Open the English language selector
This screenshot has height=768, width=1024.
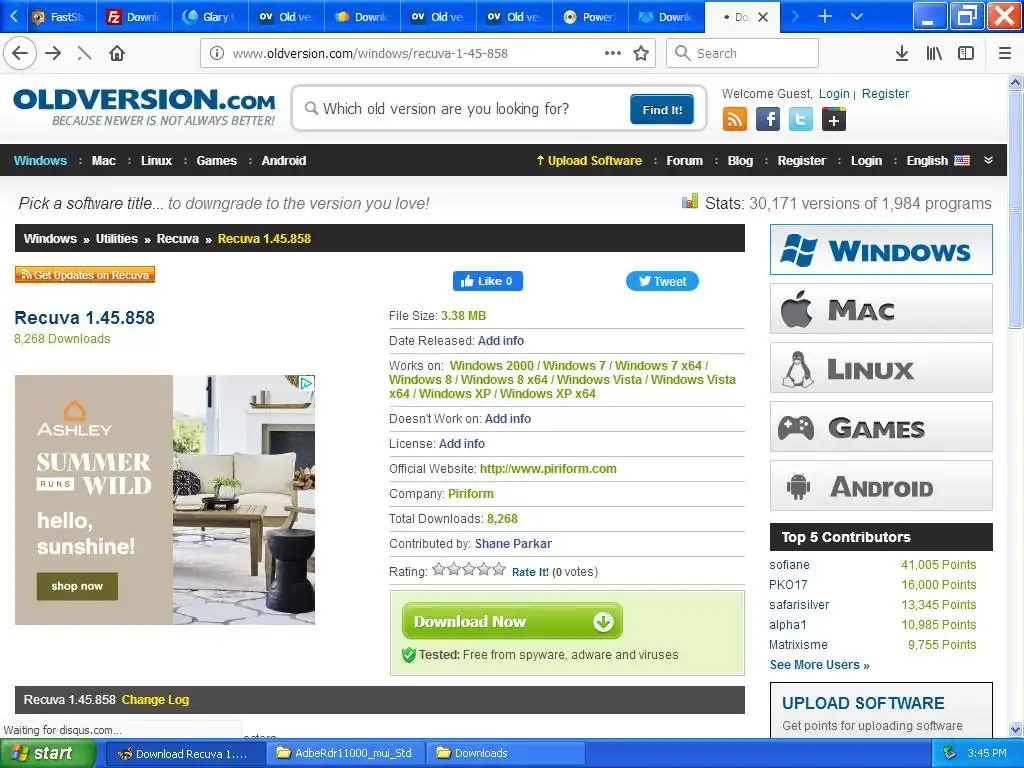click(937, 161)
